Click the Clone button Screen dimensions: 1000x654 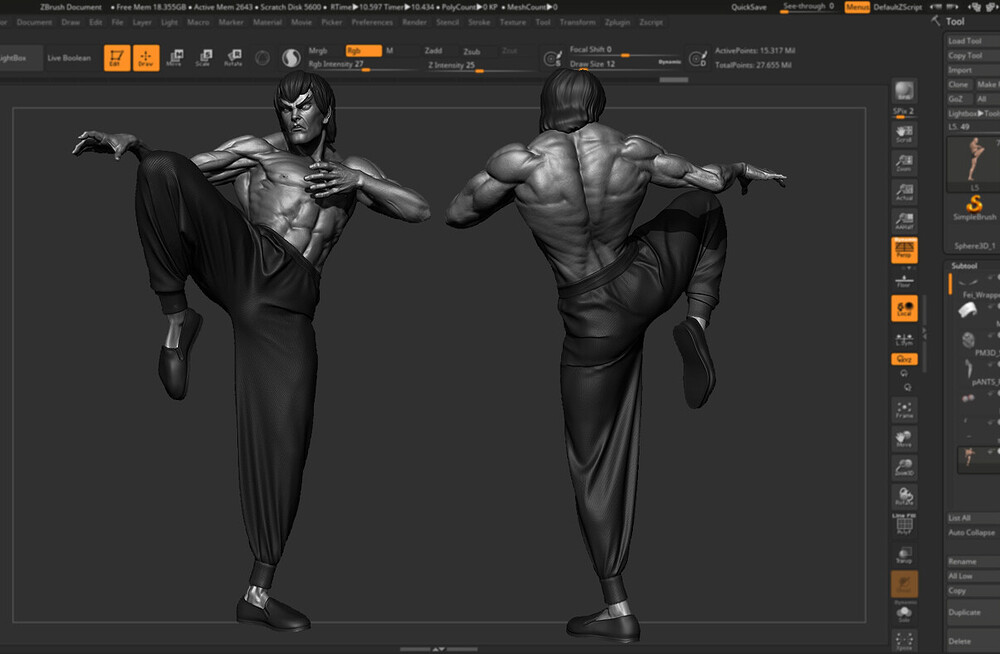pyautogui.click(x=958, y=85)
